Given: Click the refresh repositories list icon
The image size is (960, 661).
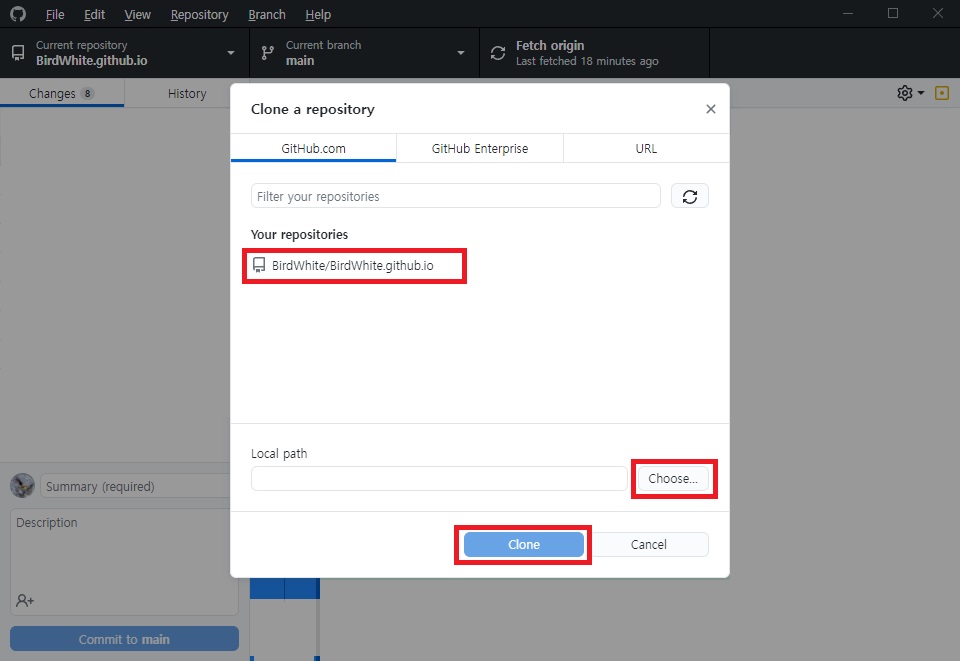Looking at the screenshot, I should tap(690, 196).
